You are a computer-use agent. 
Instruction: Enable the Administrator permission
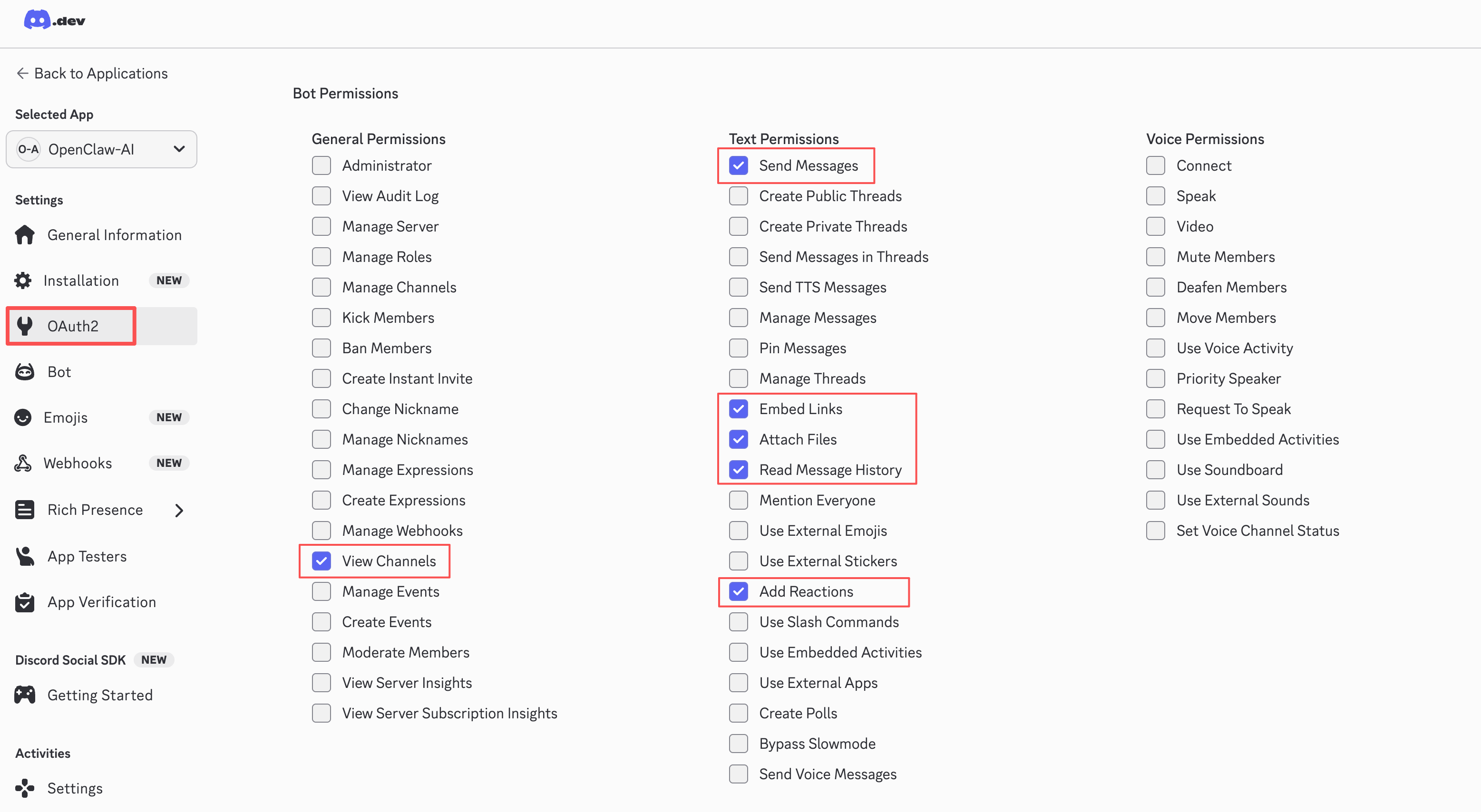pyautogui.click(x=322, y=165)
